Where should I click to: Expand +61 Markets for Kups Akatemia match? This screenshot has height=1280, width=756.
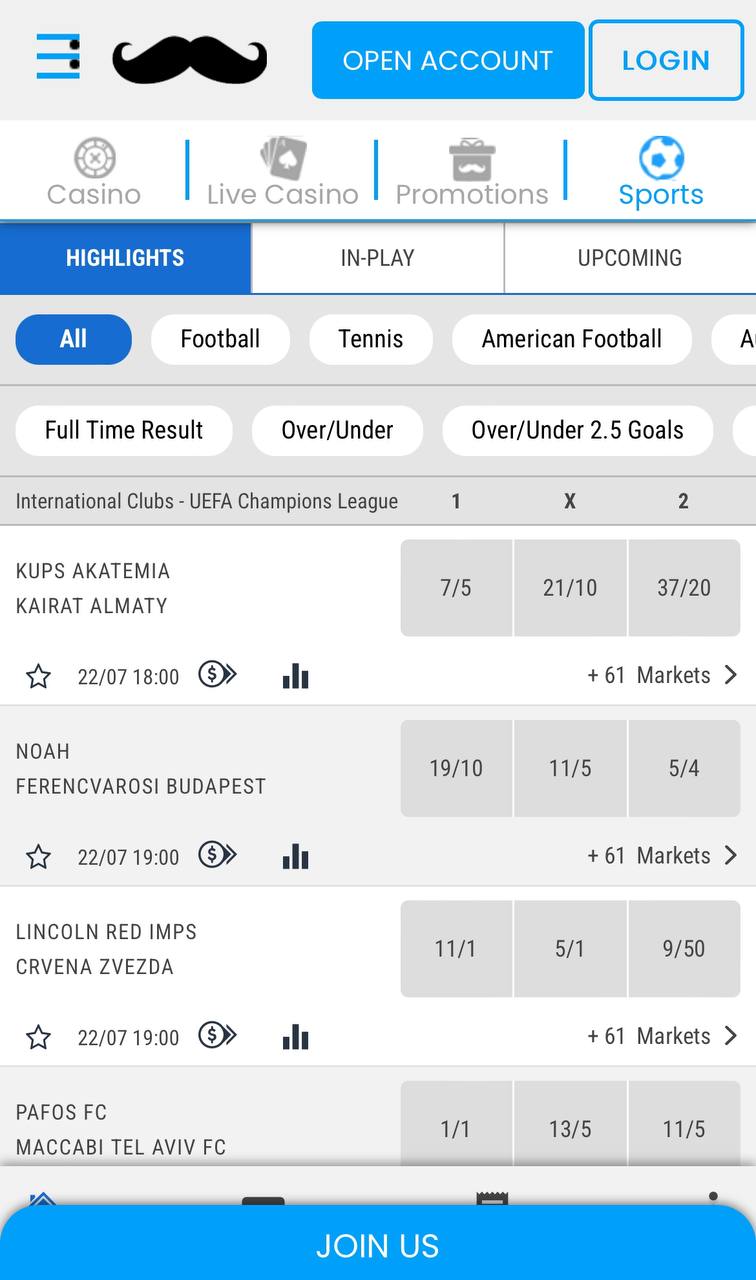coord(662,675)
